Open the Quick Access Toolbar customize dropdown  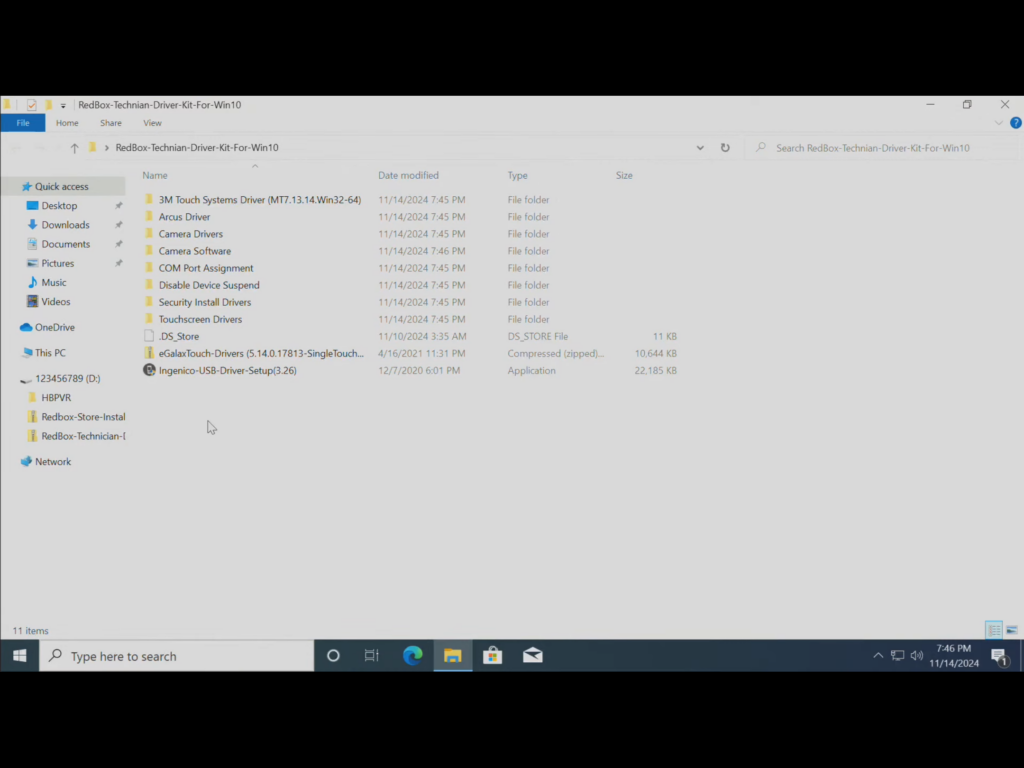click(63, 105)
